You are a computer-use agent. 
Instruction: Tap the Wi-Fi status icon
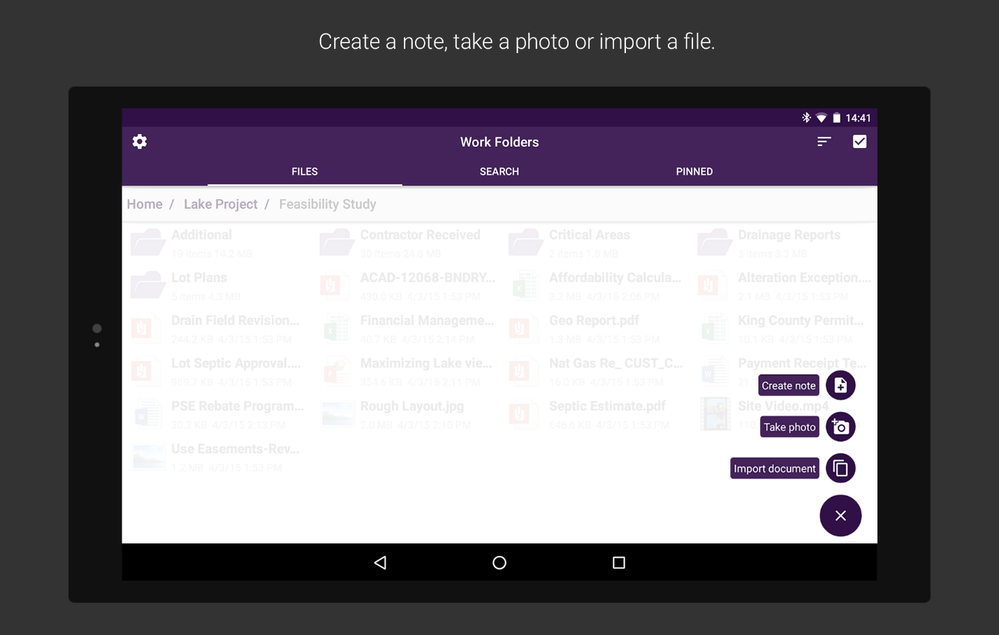[821, 118]
